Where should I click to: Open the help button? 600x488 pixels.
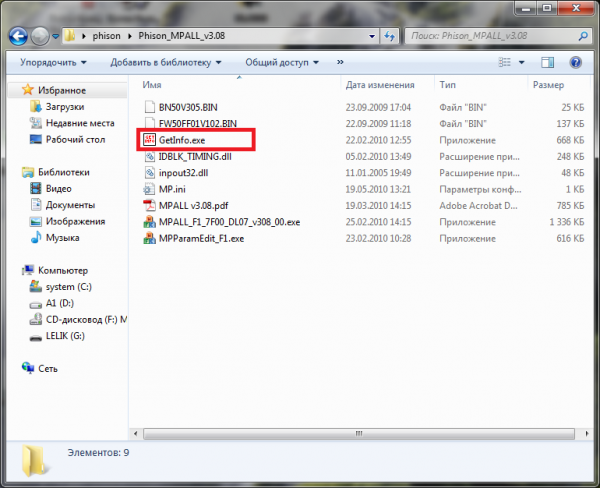pos(576,62)
